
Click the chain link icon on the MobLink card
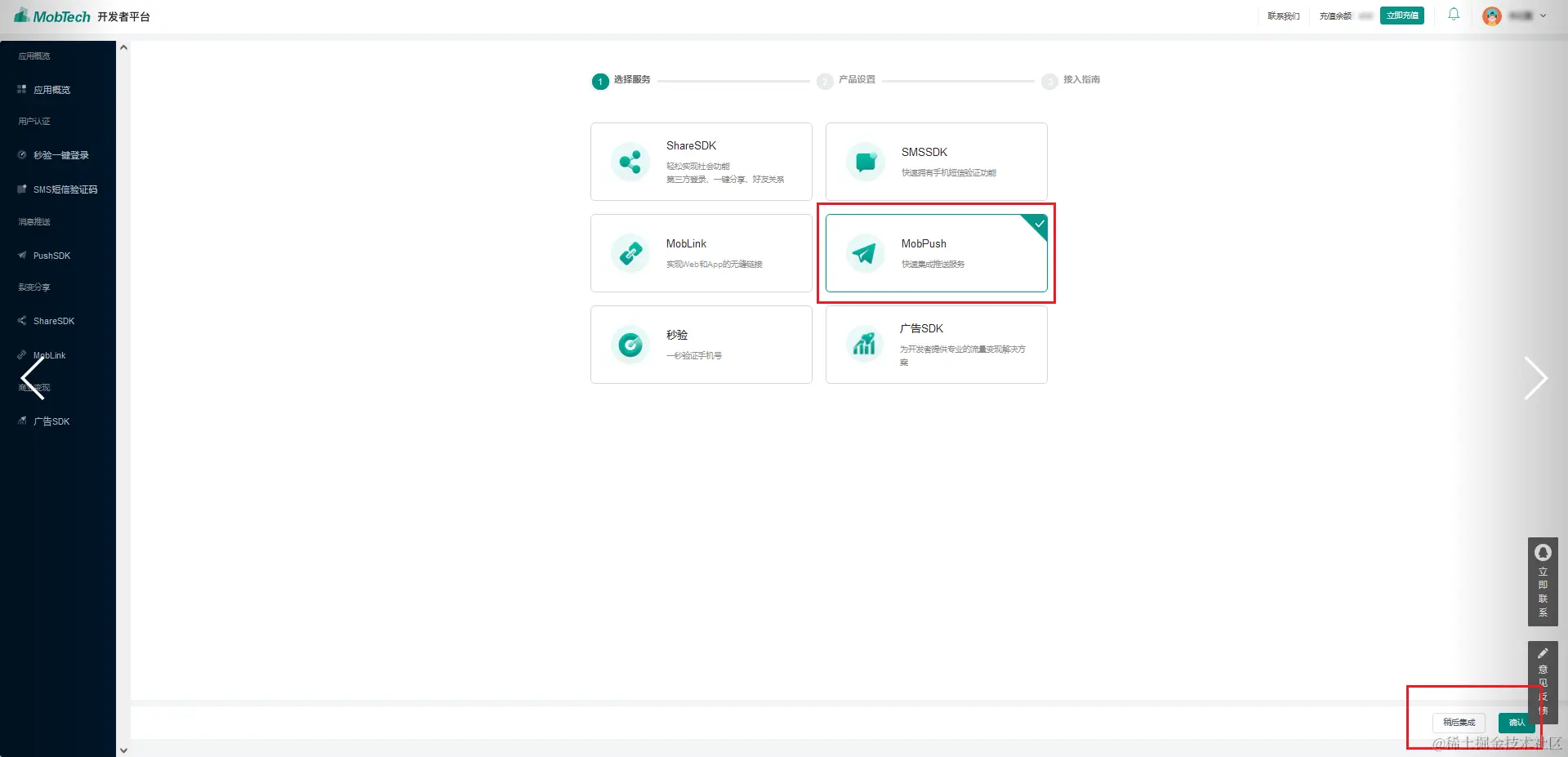click(x=630, y=253)
